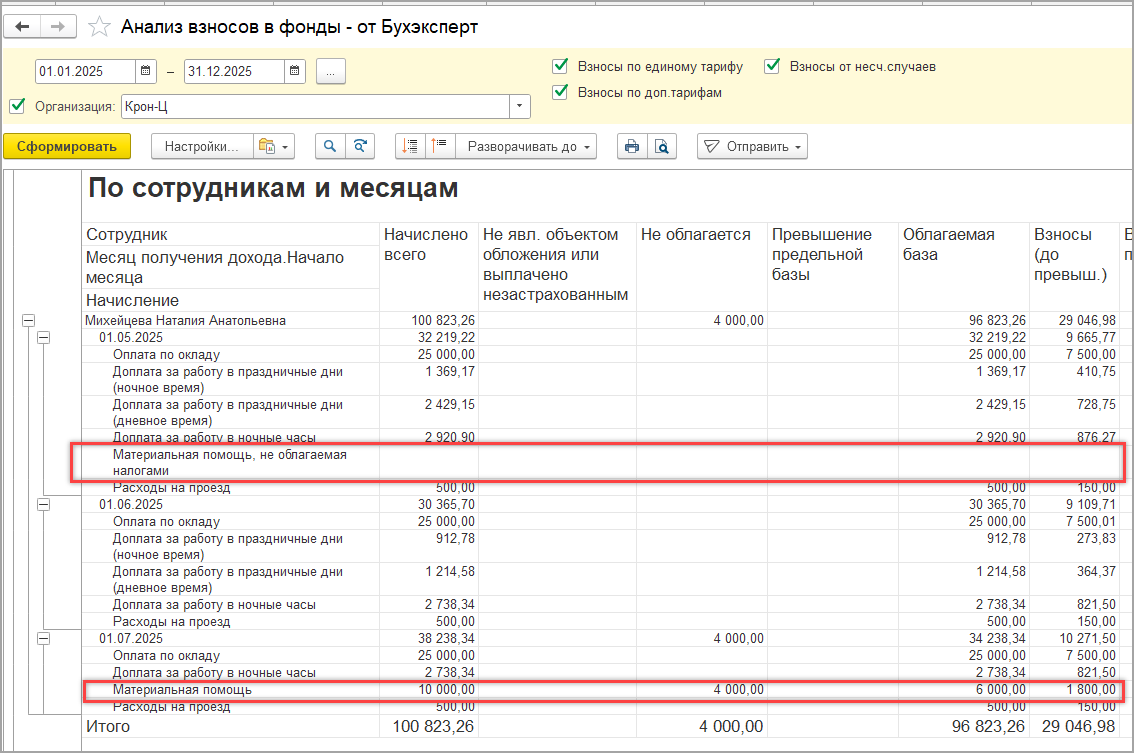Collapse the 01.07.2025 month group
Screen dimensions: 1134x753
click(43, 639)
